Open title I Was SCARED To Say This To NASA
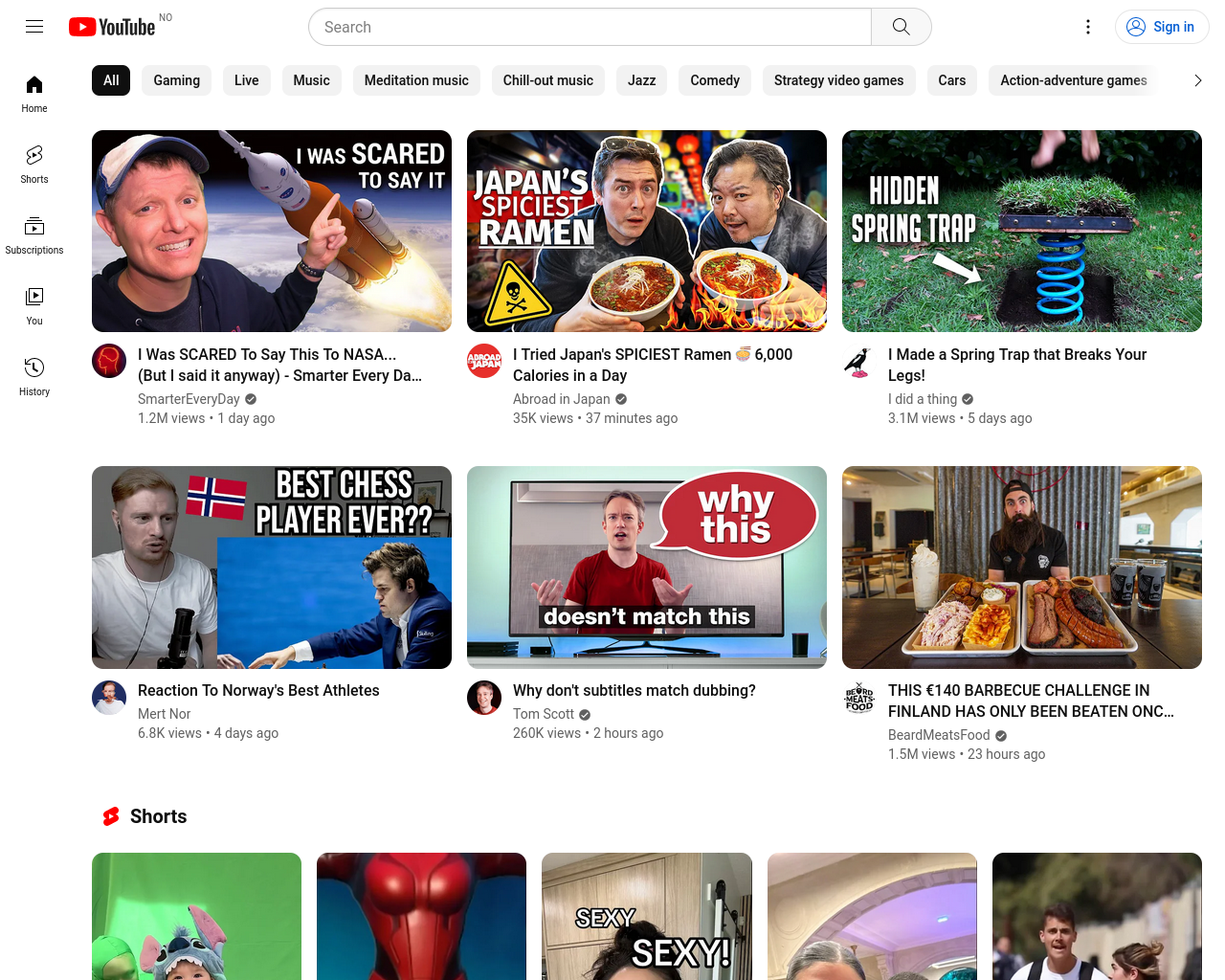Viewport: 1225px width, 980px height. tap(280, 365)
